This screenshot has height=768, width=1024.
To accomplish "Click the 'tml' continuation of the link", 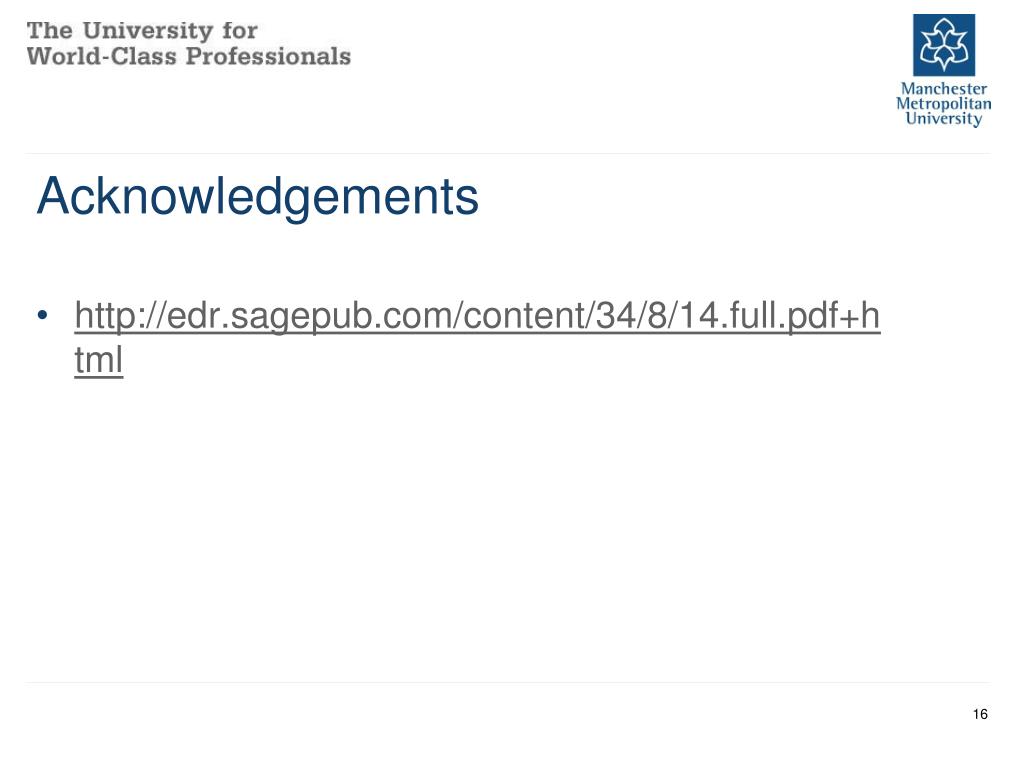I will pyautogui.click(x=99, y=359).
